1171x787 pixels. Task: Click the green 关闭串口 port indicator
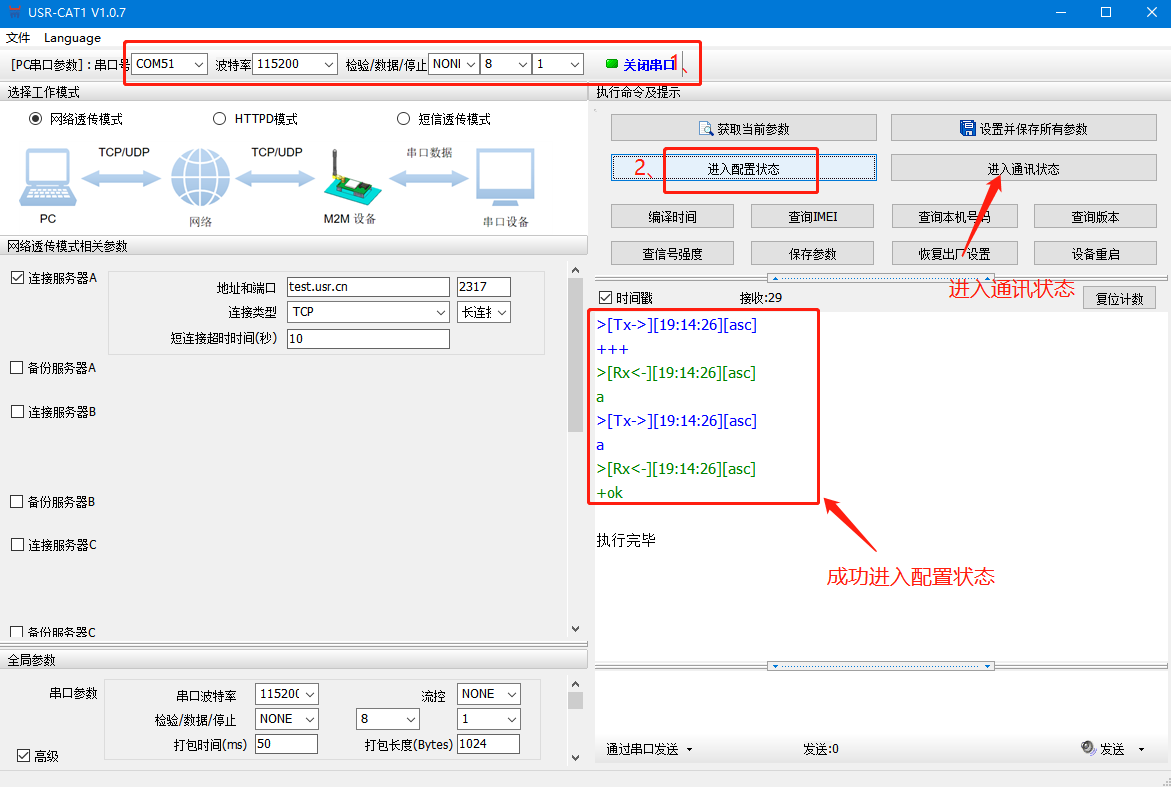[x=612, y=64]
